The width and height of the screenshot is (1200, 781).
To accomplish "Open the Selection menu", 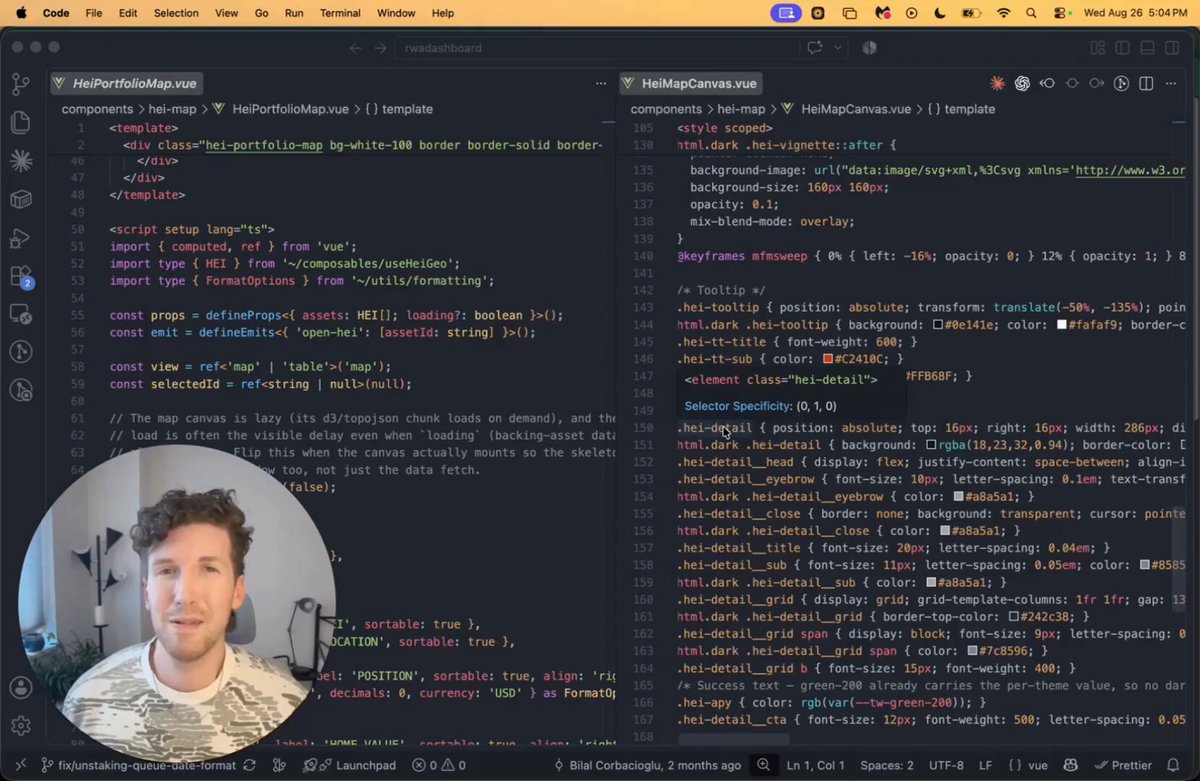I will point(176,13).
